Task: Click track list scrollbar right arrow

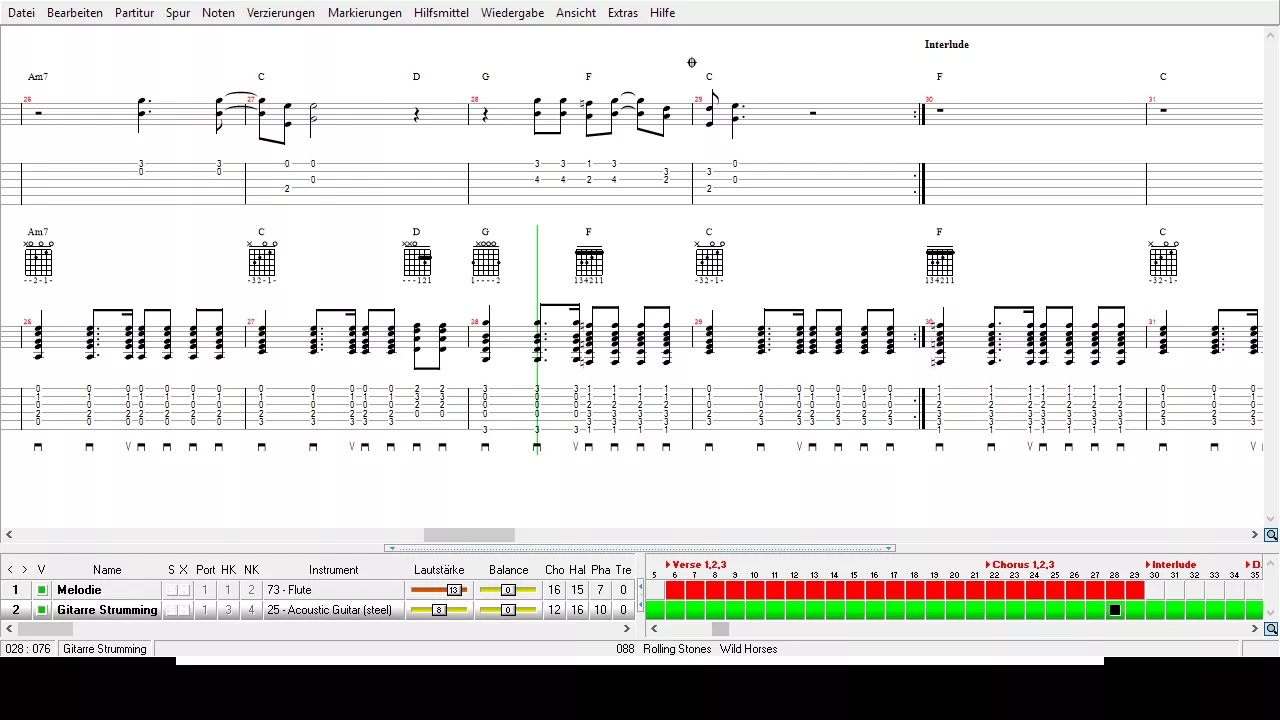Action: 626,629
